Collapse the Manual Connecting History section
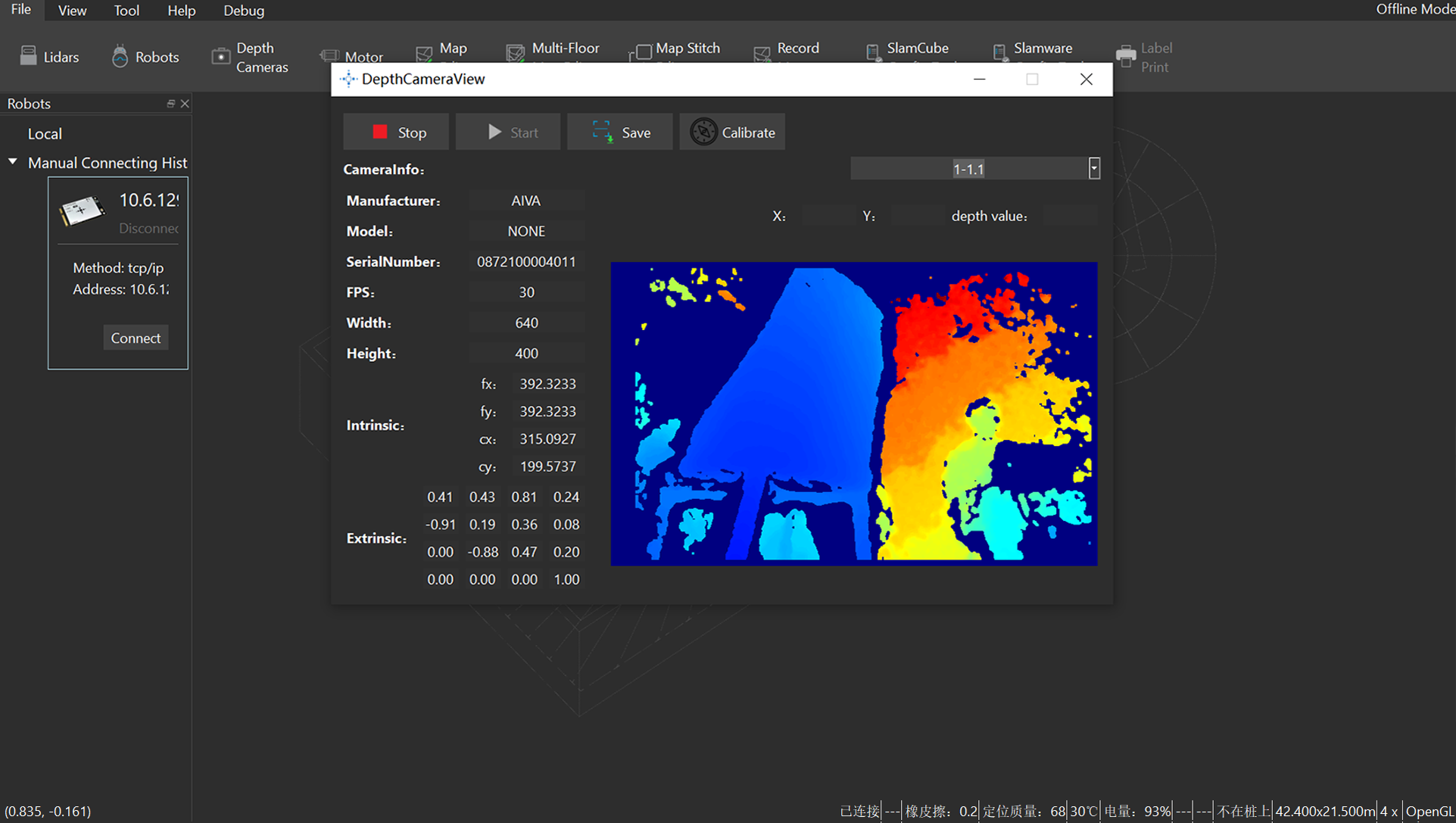Screen dimensions: 1456x823 [12, 161]
